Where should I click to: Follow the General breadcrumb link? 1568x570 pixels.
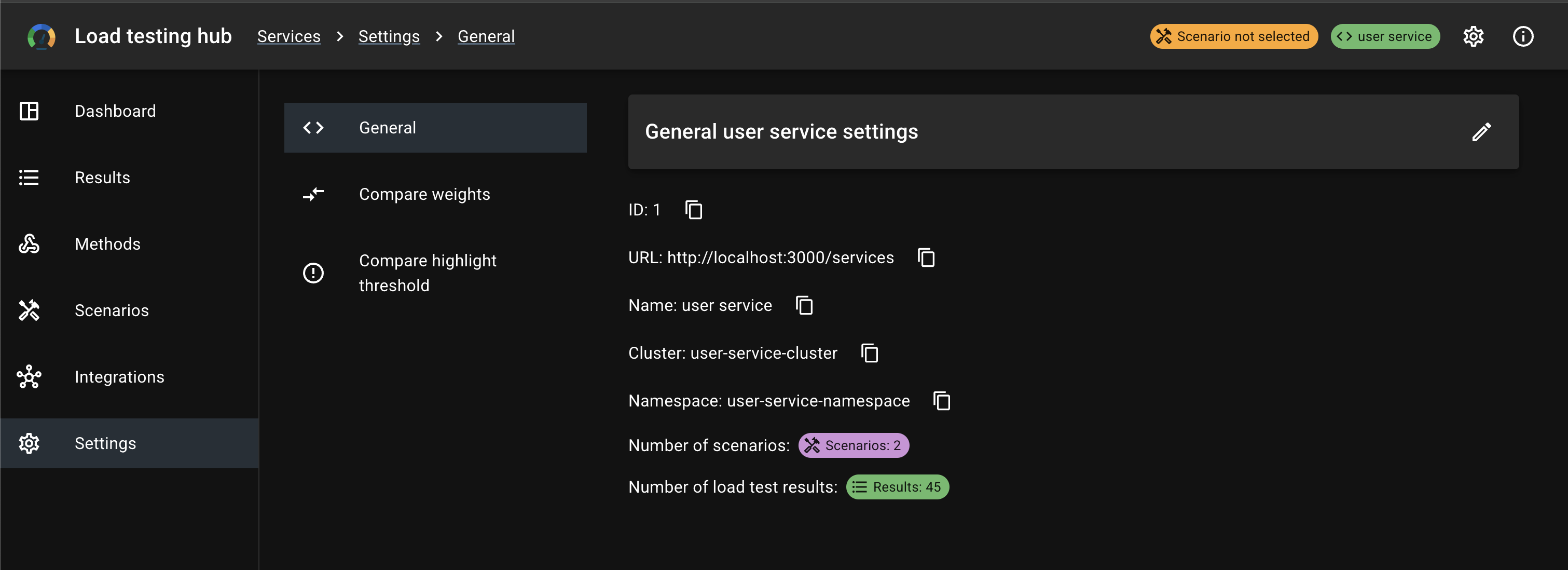pos(486,36)
